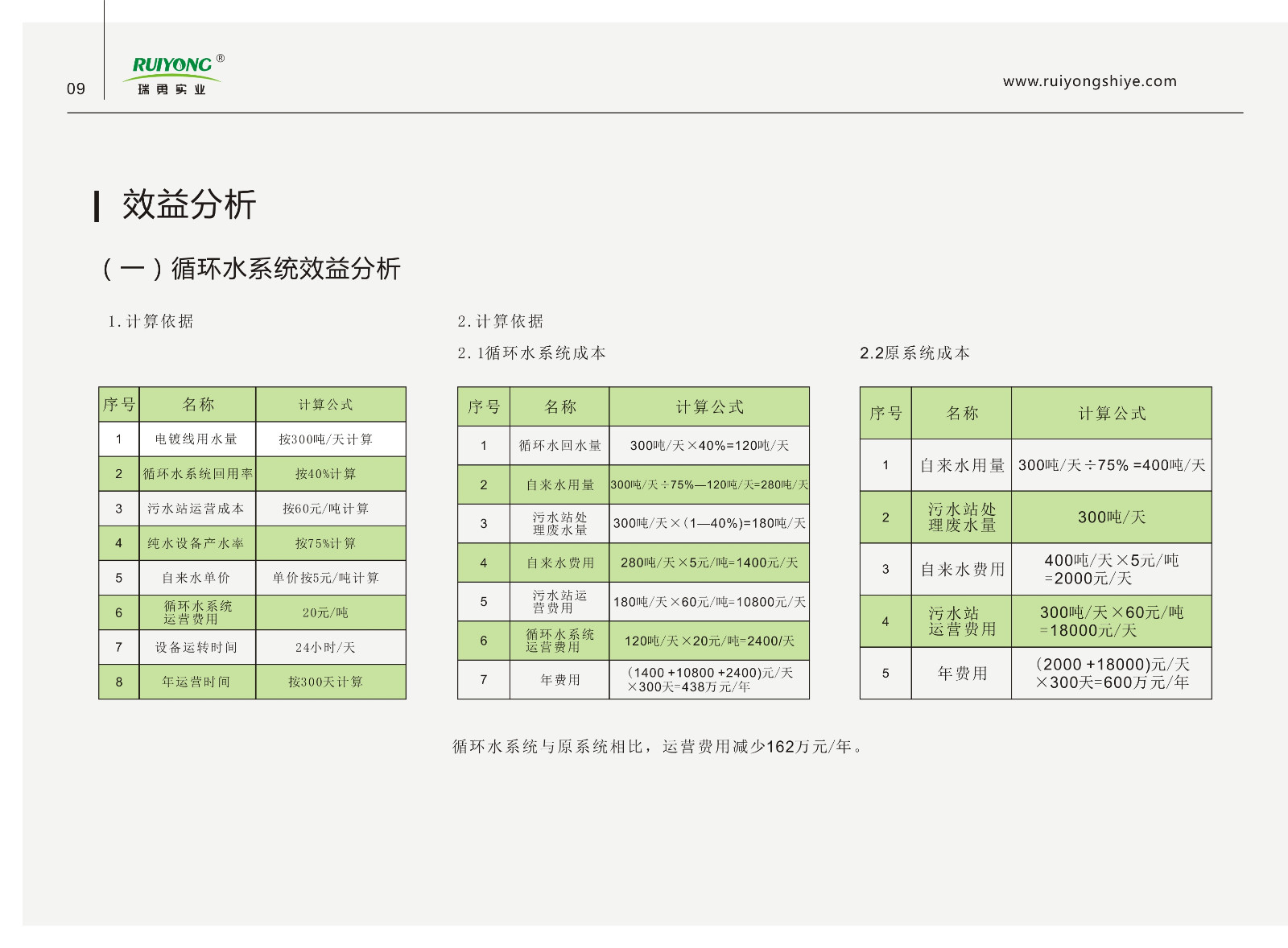The image size is (1288, 948).
Task: Select the 20元/吨 cell
Action: (x=331, y=612)
